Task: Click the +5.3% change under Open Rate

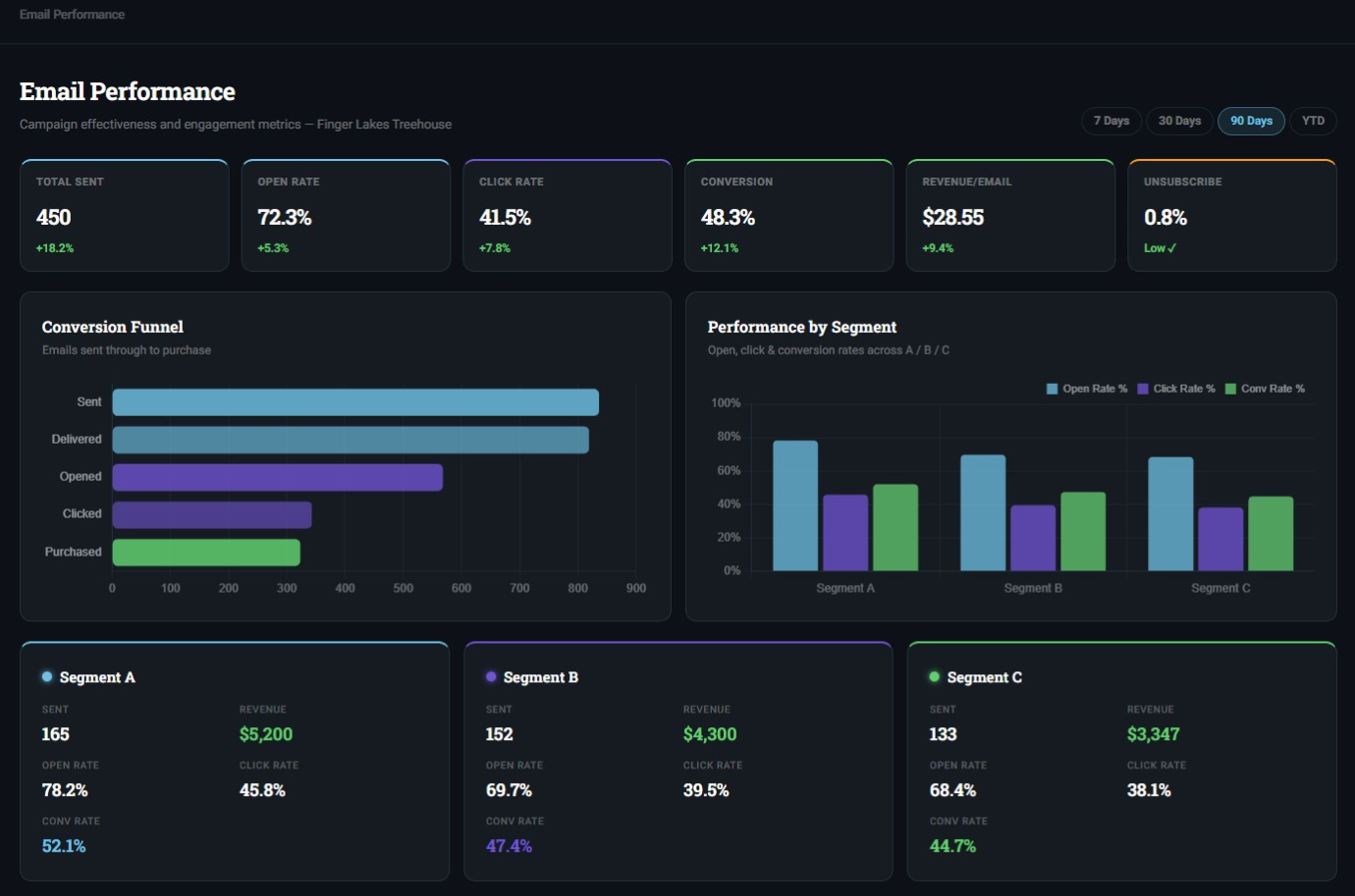Action: click(x=273, y=248)
